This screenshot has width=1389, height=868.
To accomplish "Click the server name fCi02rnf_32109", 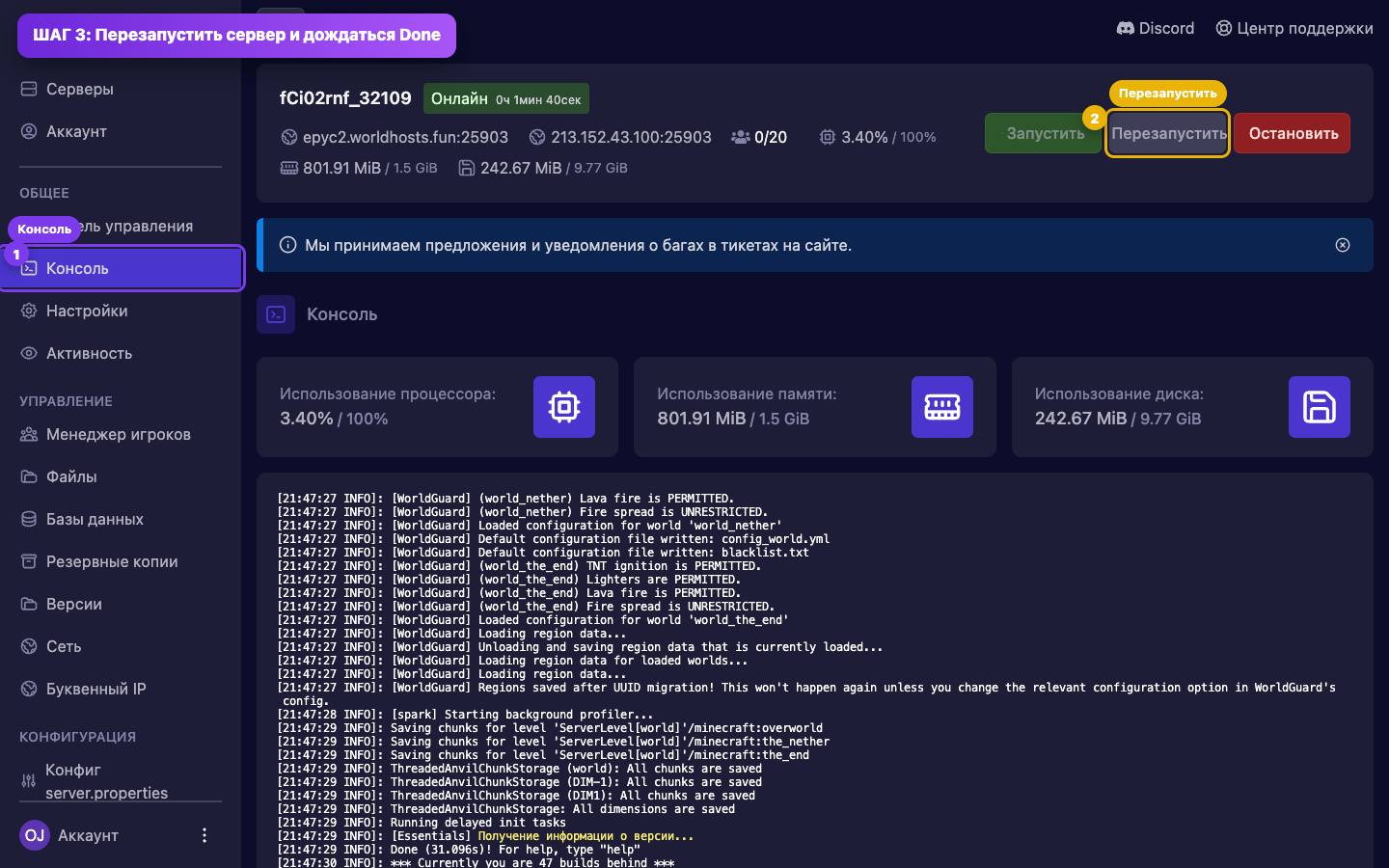I will [x=345, y=97].
